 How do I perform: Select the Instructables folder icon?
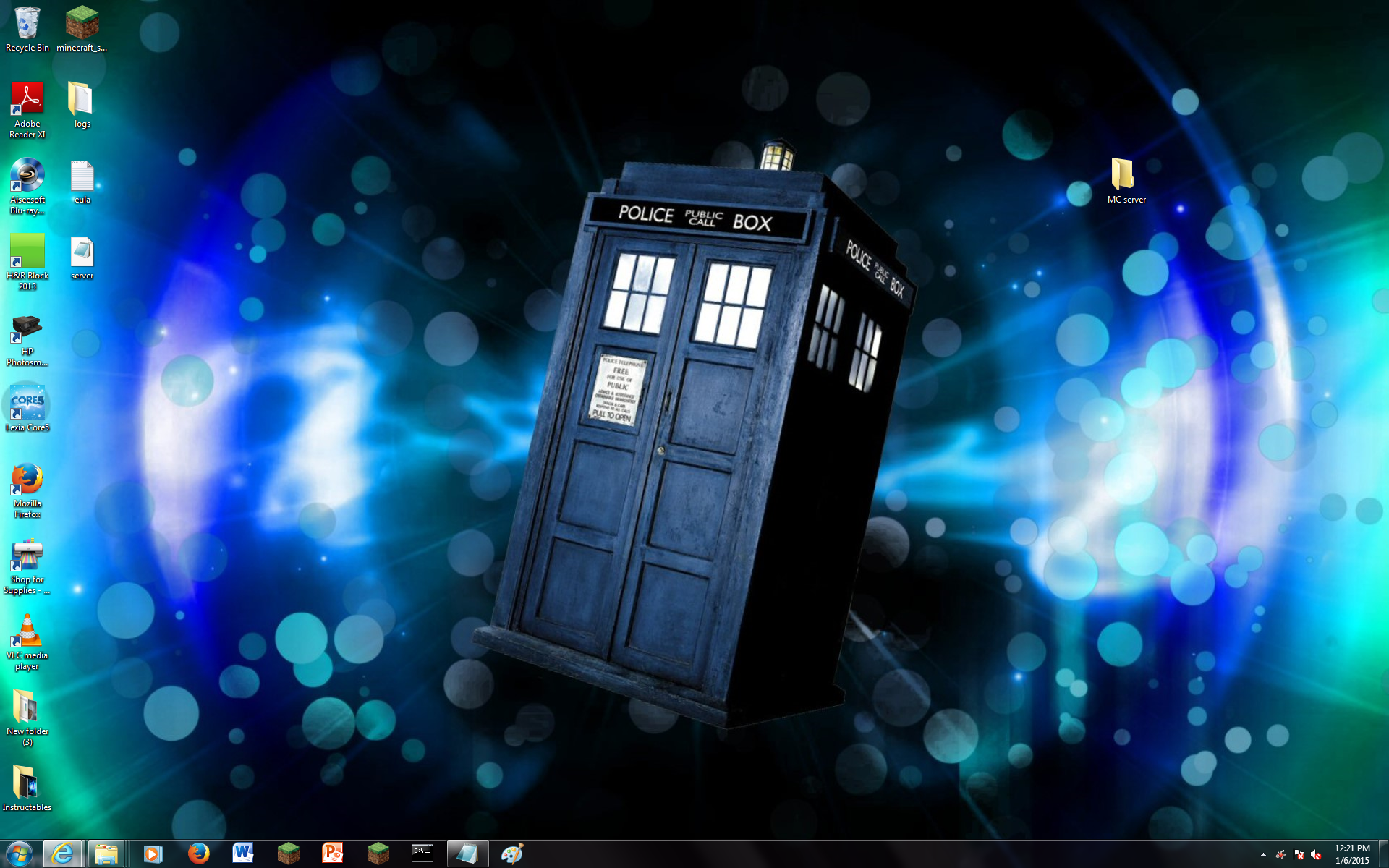[27, 788]
